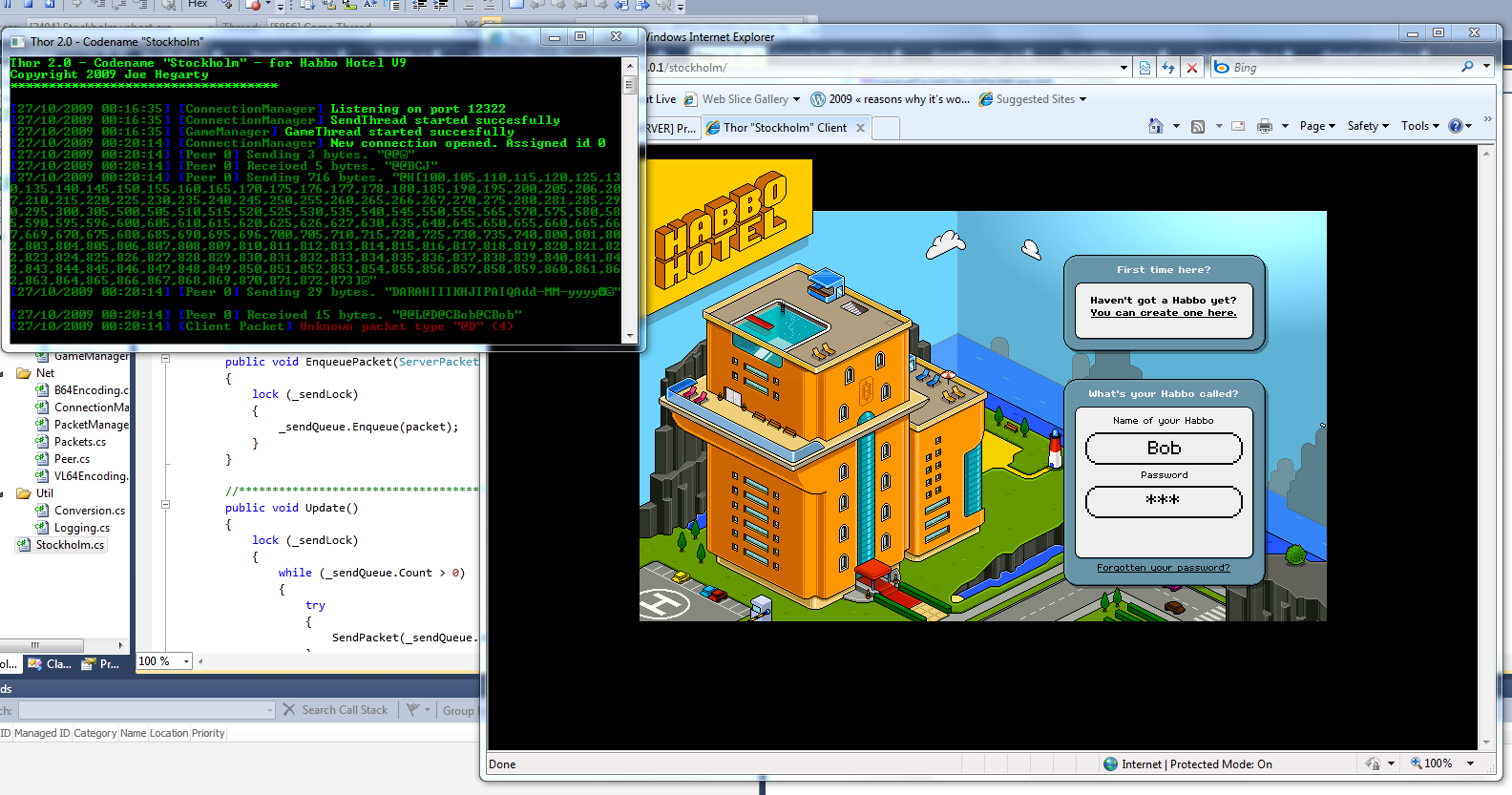The width and height of the screenshot is (1512, 795).
Task: Click the Search Call Stack text field
Action: (146, 710)
